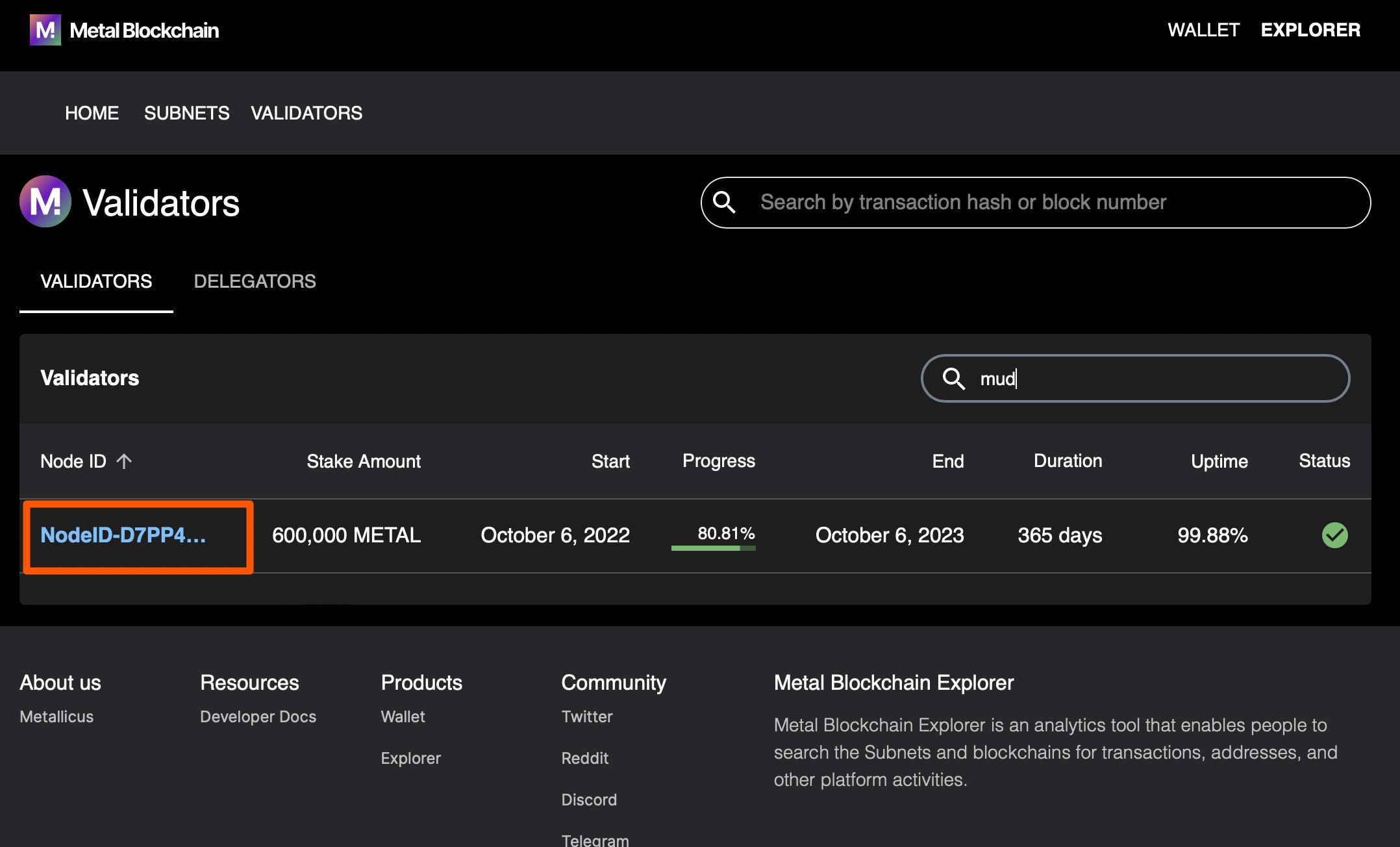Click the magnifier icon in validators filter
This screenshot has width=1400, height=847.
point(953,378)
